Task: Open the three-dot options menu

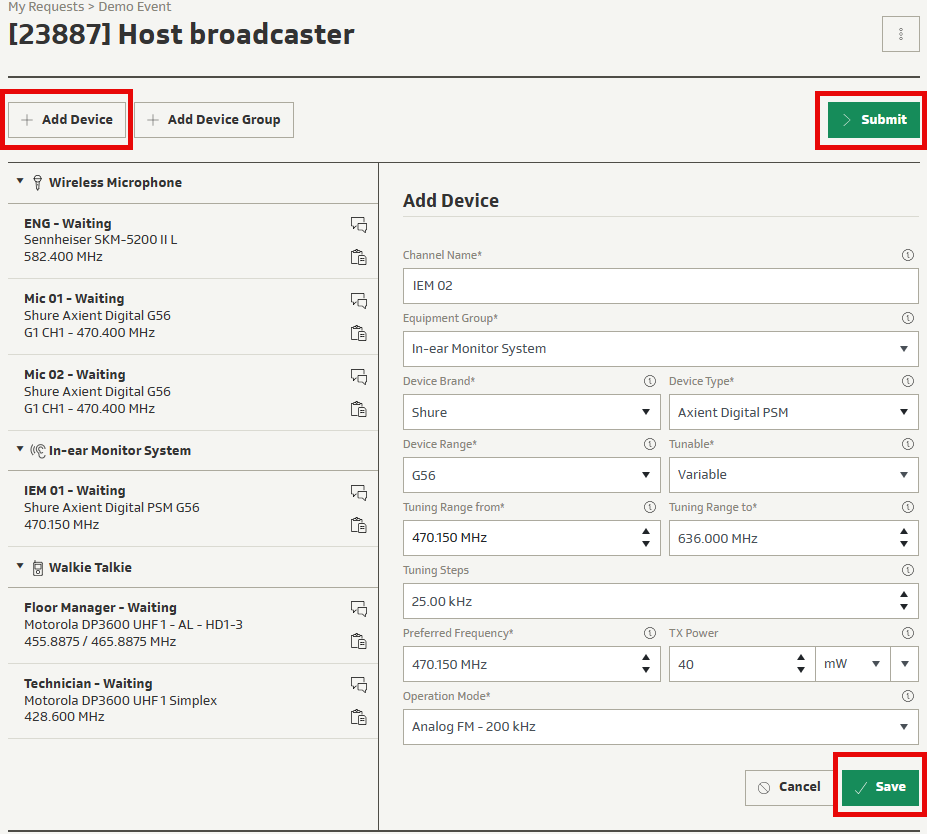Action: click(900, 34)
